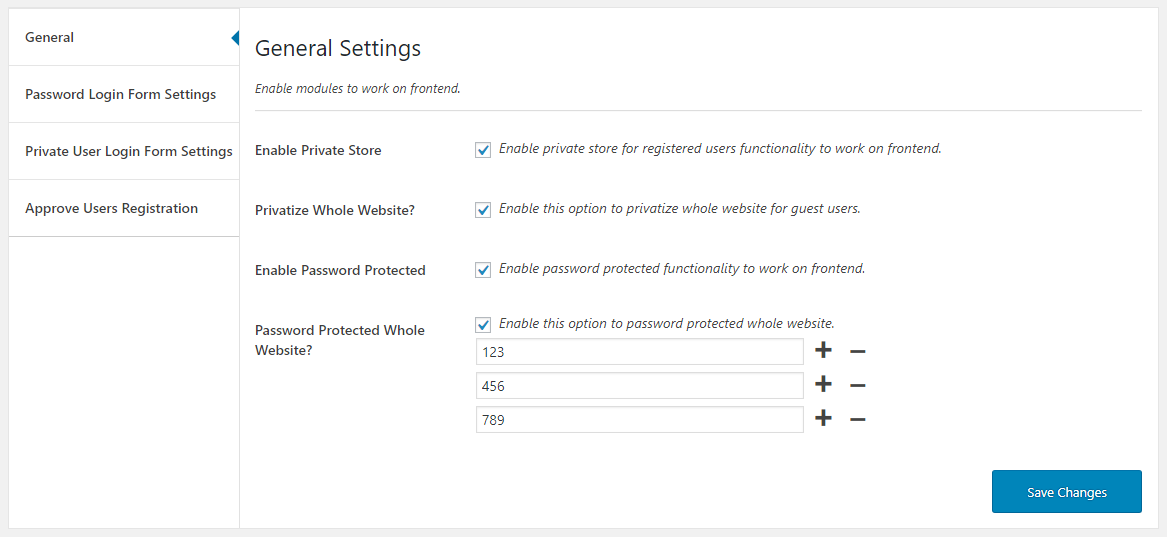
Task: Toggle Password Protected Whole Website checkbox
Action: pyautogui.click(x=484, y=325)
